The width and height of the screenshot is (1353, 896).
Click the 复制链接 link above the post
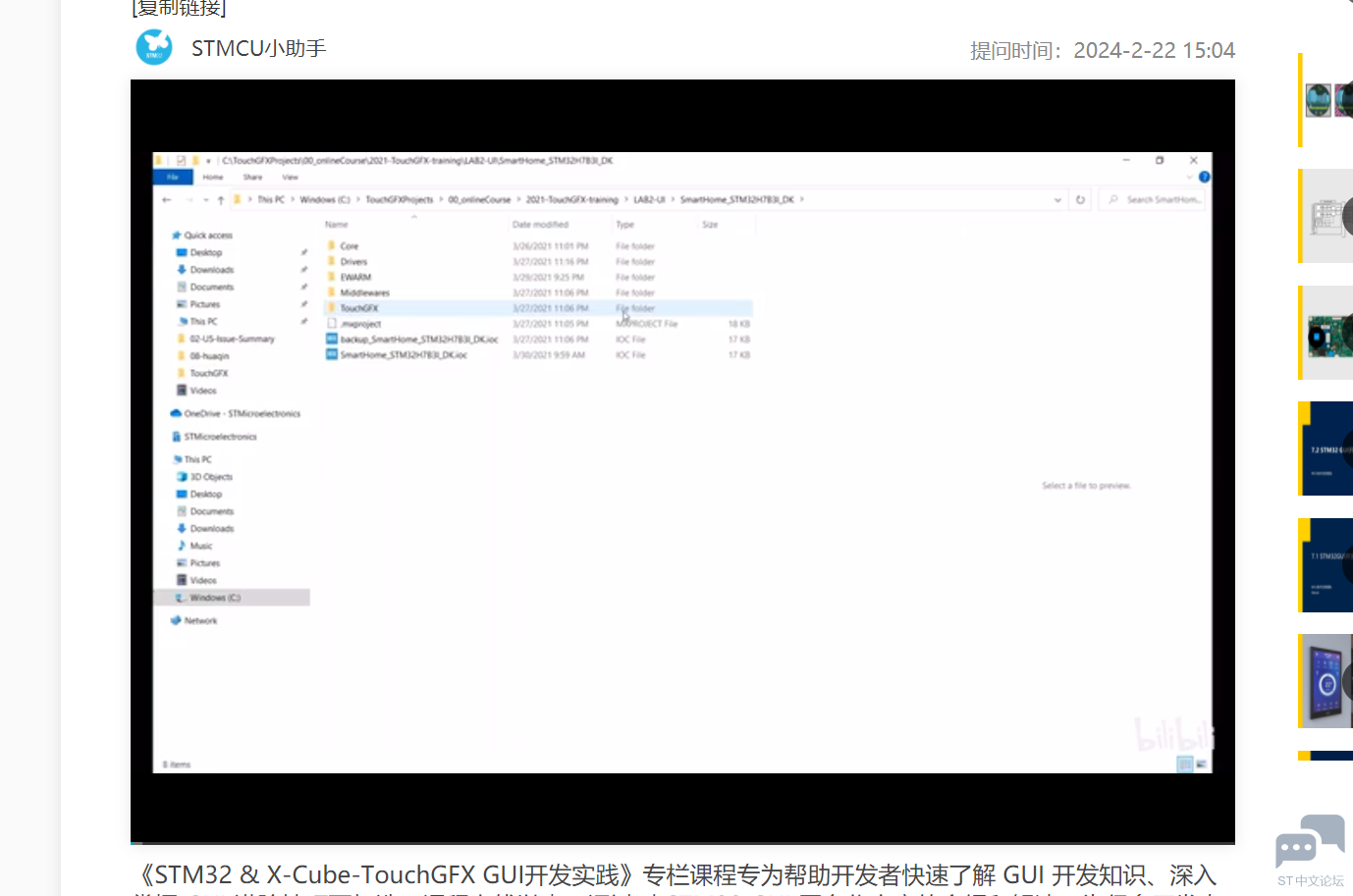click(x=179, y=8)
